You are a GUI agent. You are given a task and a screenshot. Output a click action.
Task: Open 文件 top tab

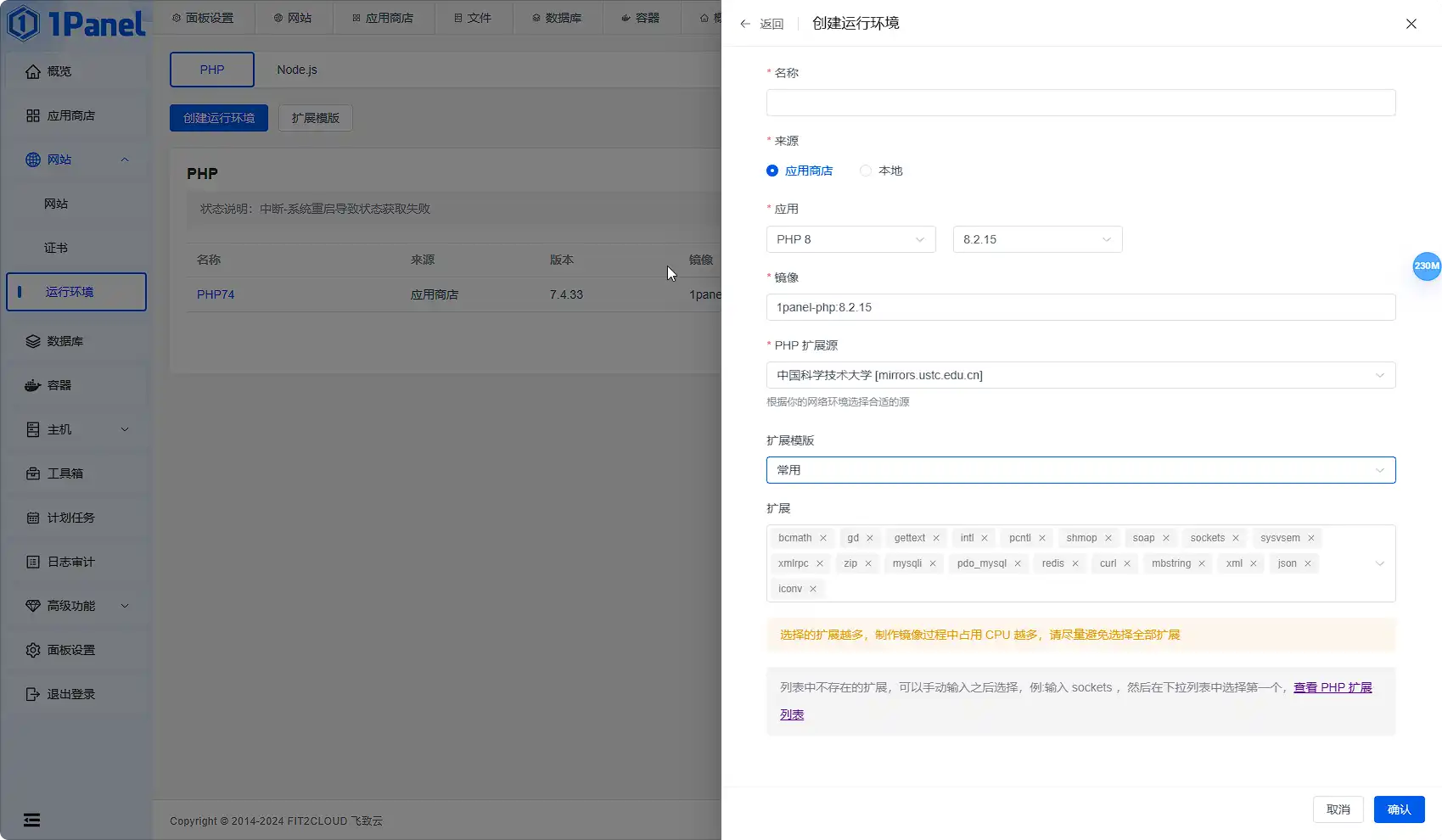pyautogui.click(x=473, y=18)
